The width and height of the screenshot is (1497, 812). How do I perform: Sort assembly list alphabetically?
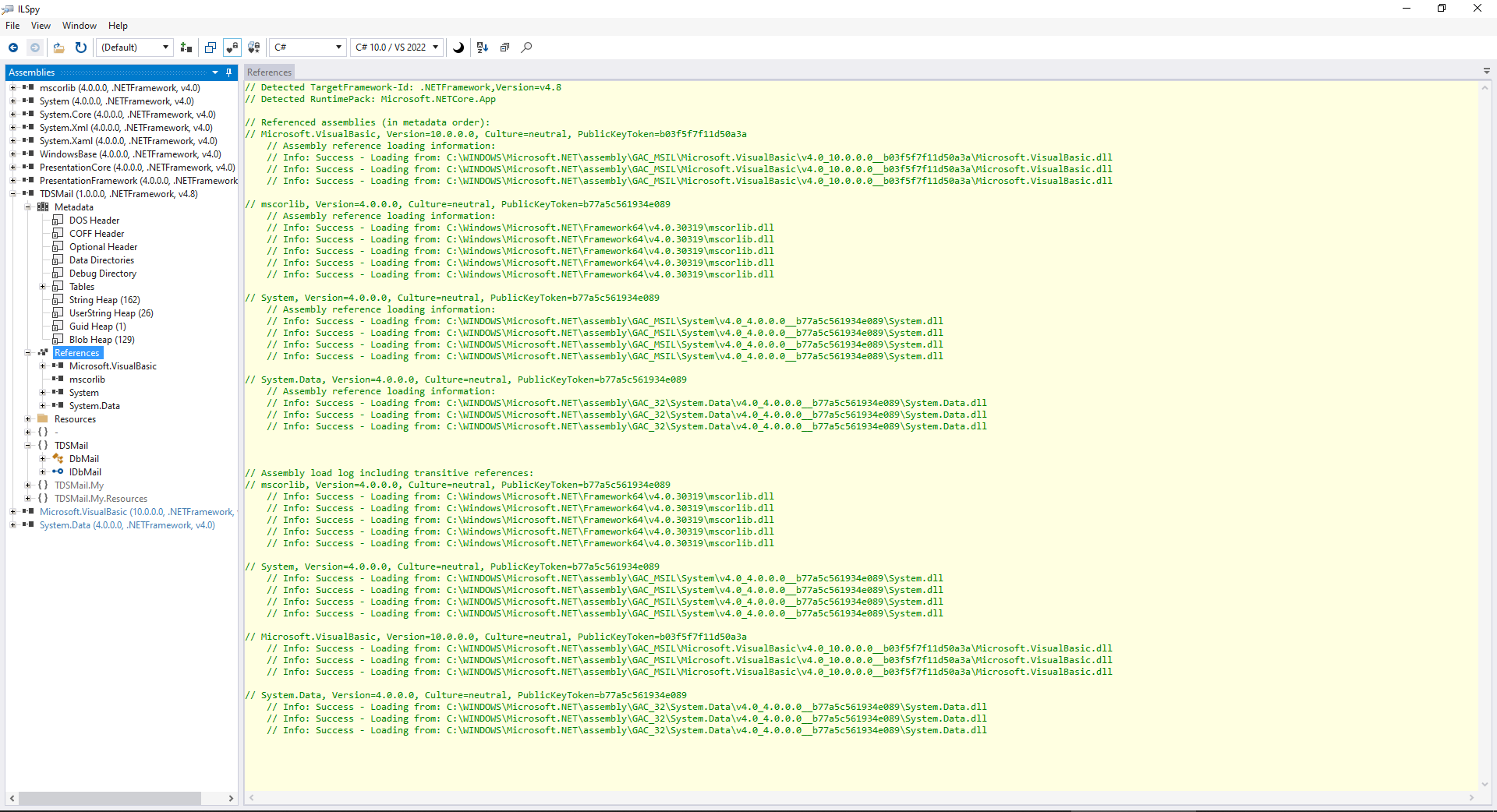[483, 48]
